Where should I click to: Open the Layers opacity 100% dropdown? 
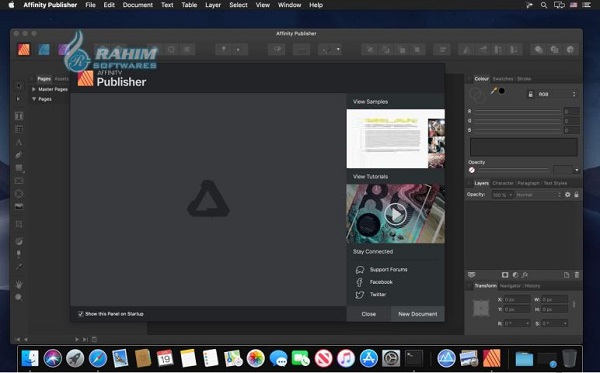(x=502, y=195)
